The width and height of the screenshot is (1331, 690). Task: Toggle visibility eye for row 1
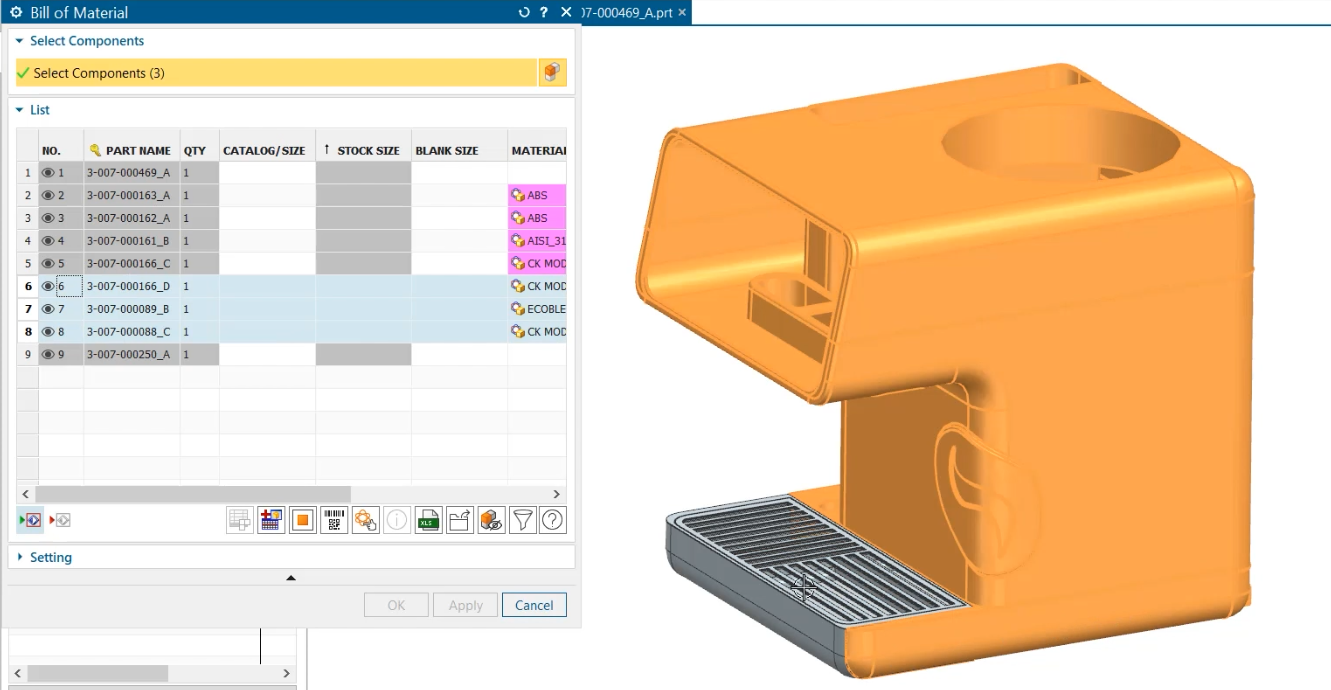coord(48,173)
